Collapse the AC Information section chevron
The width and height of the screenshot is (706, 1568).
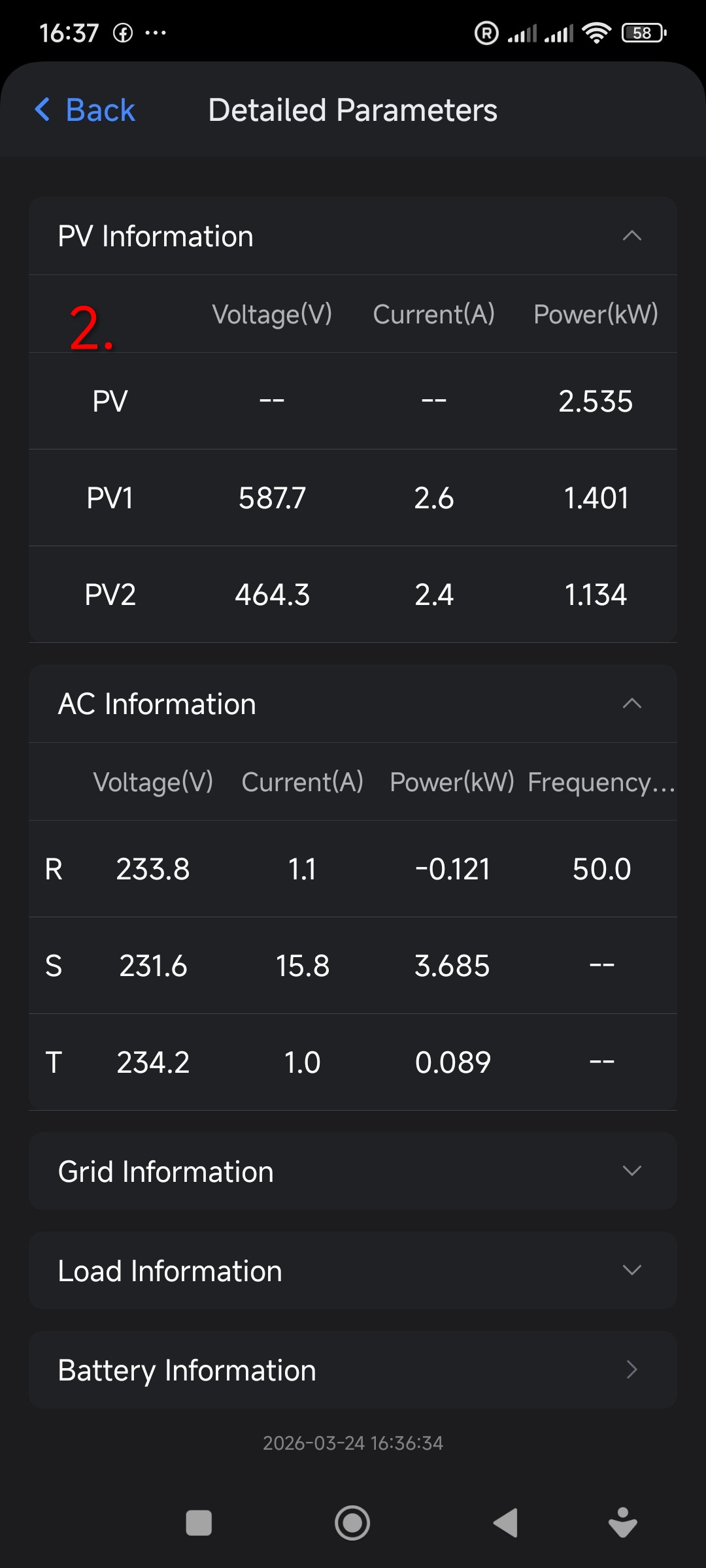(631, 704)
